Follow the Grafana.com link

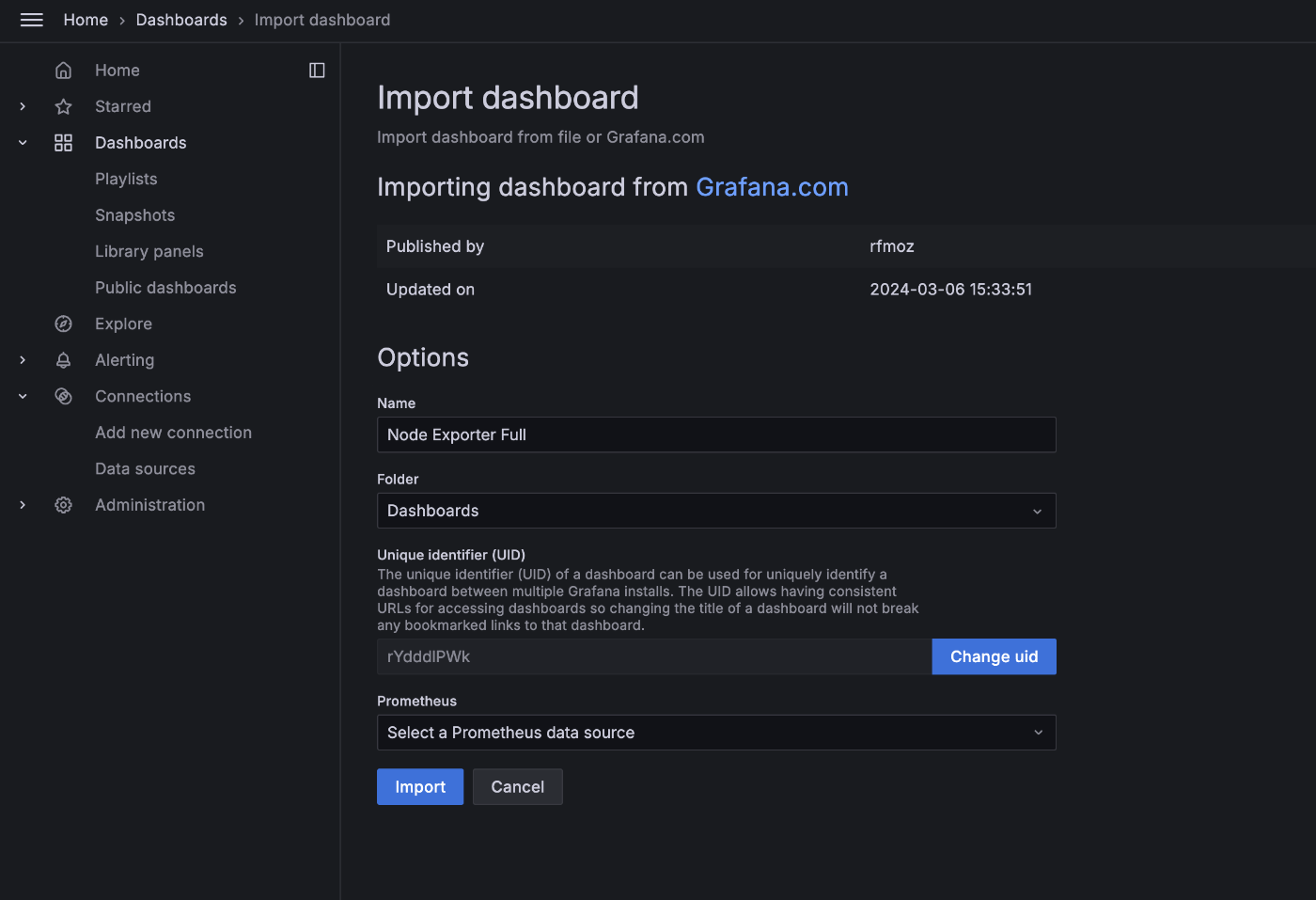click(772, 187)
